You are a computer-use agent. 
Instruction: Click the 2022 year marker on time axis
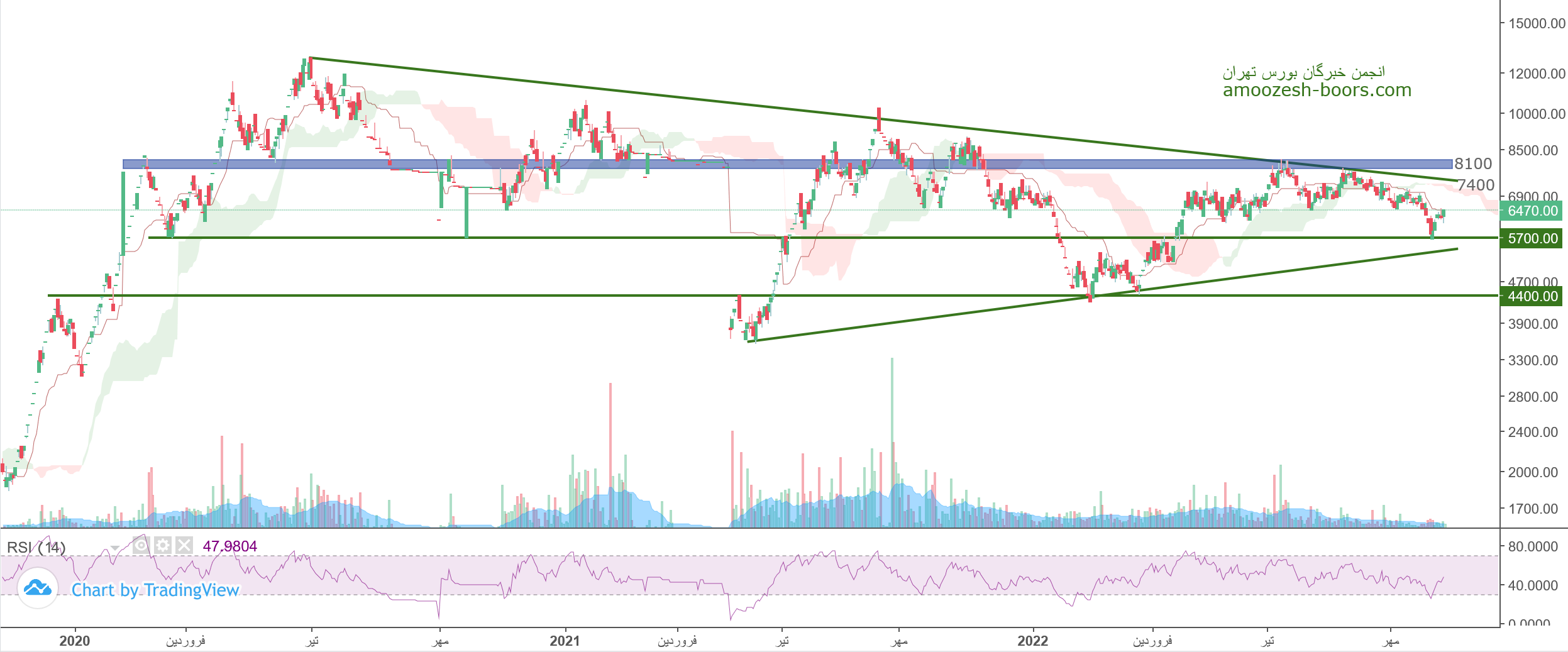coord(1033,641)
